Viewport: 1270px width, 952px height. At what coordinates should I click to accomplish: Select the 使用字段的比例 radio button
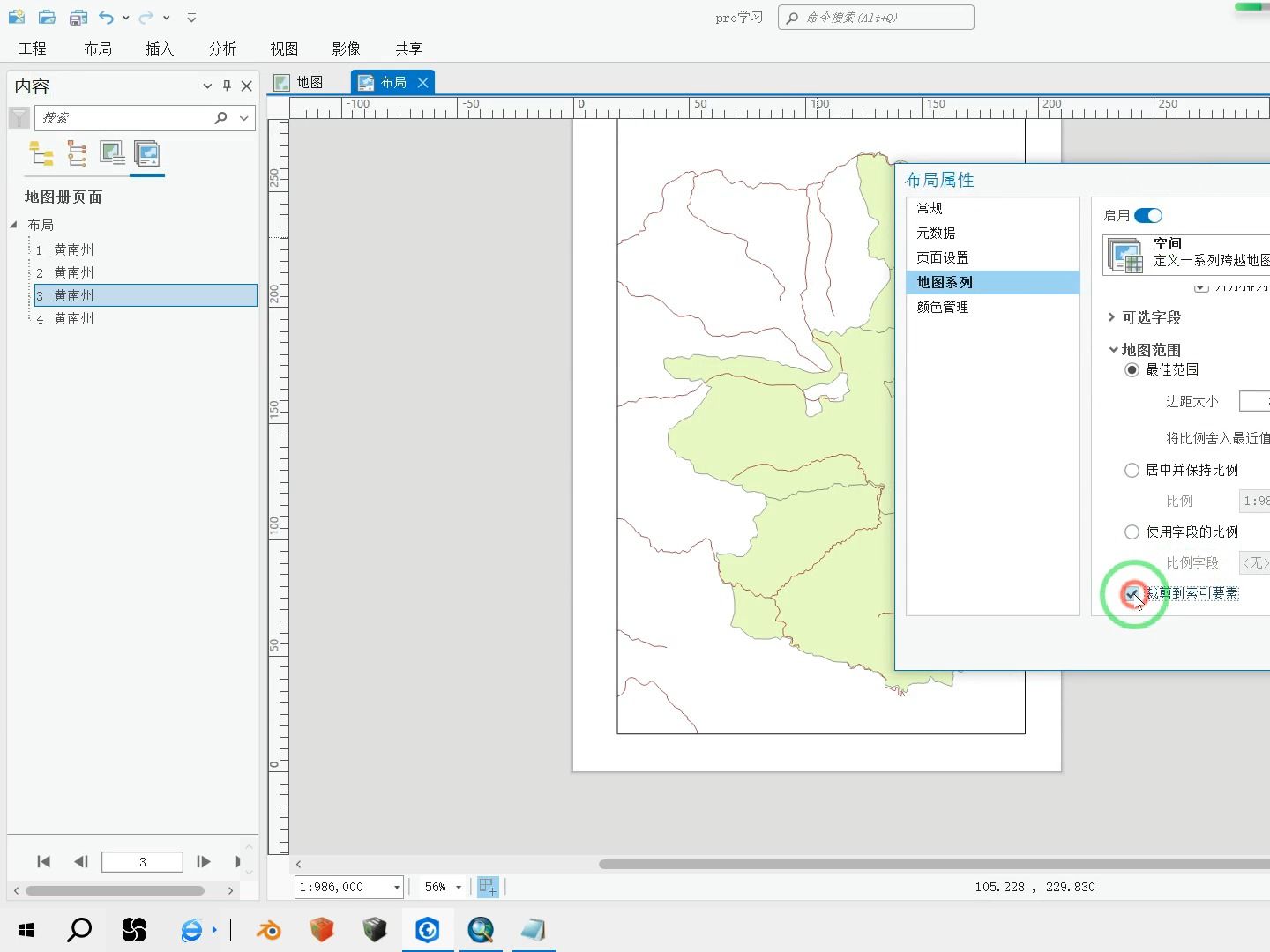(1132, 532)
